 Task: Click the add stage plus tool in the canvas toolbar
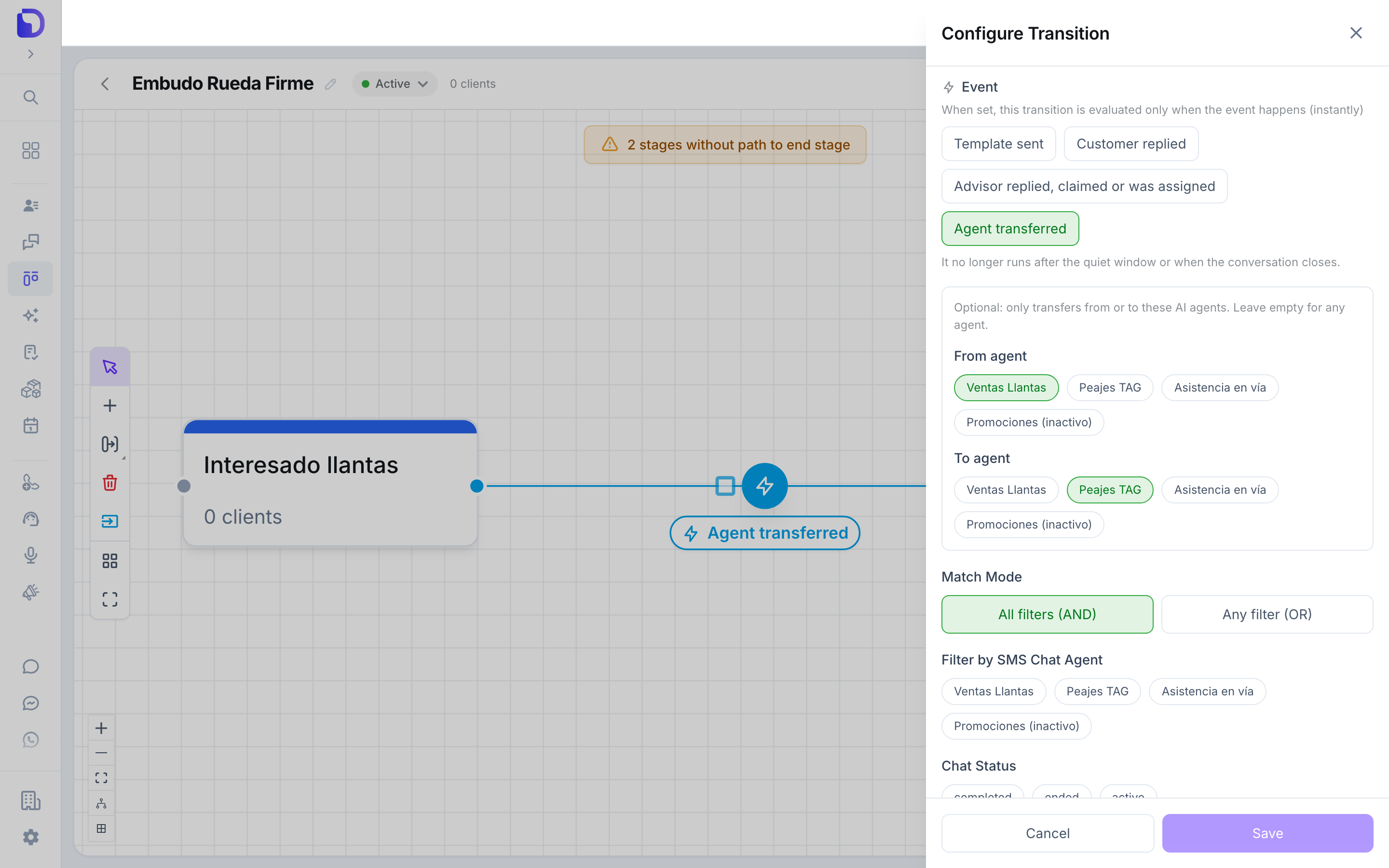click(x=109, y=406)
